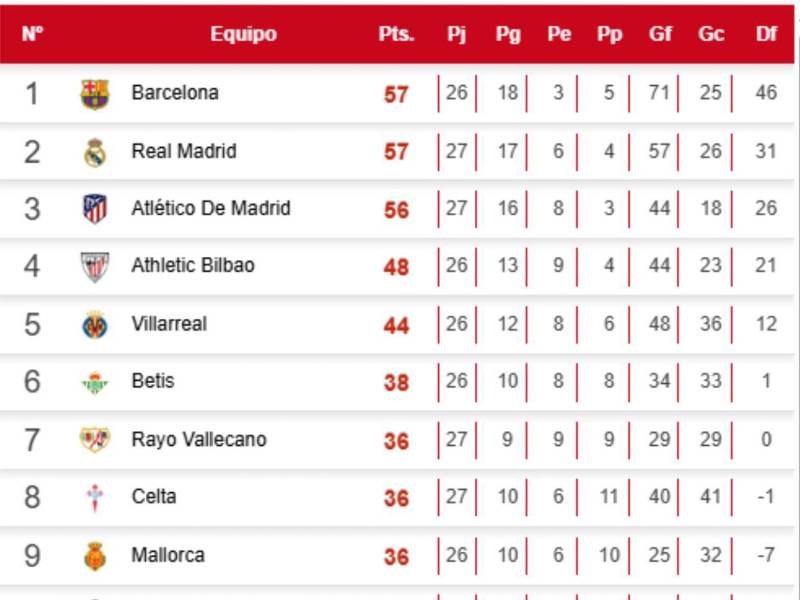Open the Real Madrid team link
This screenshot has height=600, width=800.
[x=184, y=151]
